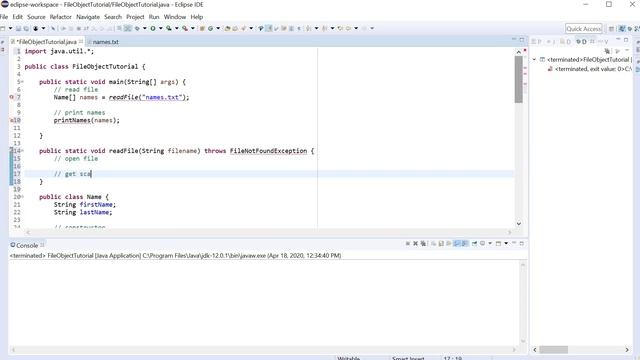Open the Navigate menu

coord(88,17)
